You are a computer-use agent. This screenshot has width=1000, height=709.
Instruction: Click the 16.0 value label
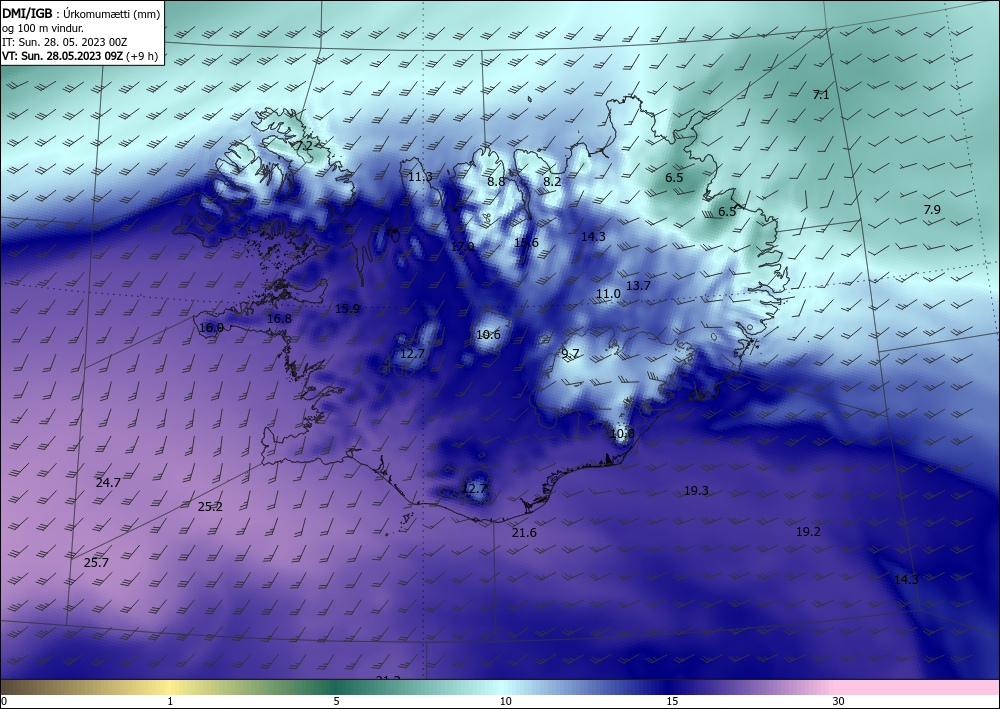[x=211, y=328]
